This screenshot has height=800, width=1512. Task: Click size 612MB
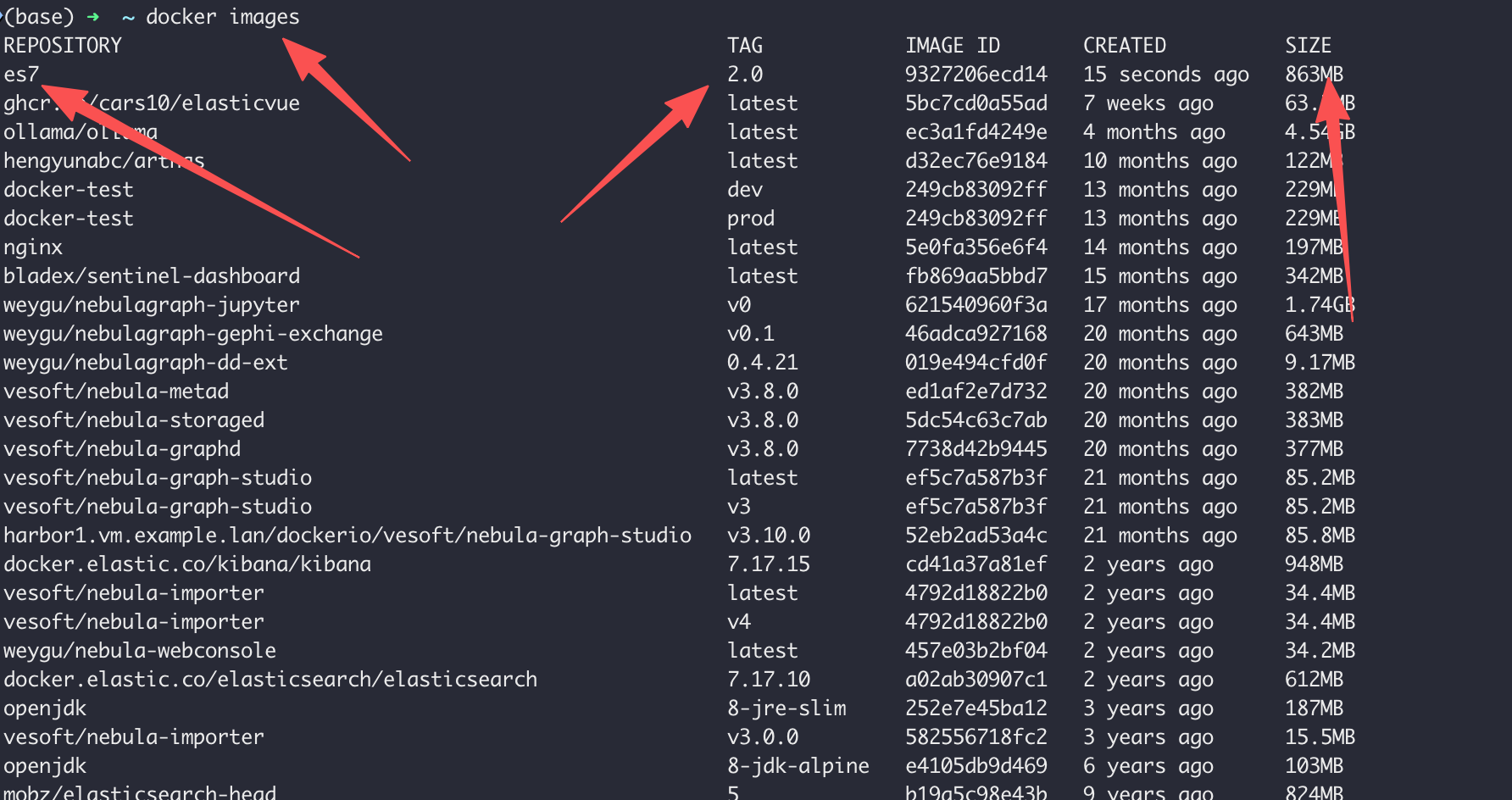(x=1315, y=680)
